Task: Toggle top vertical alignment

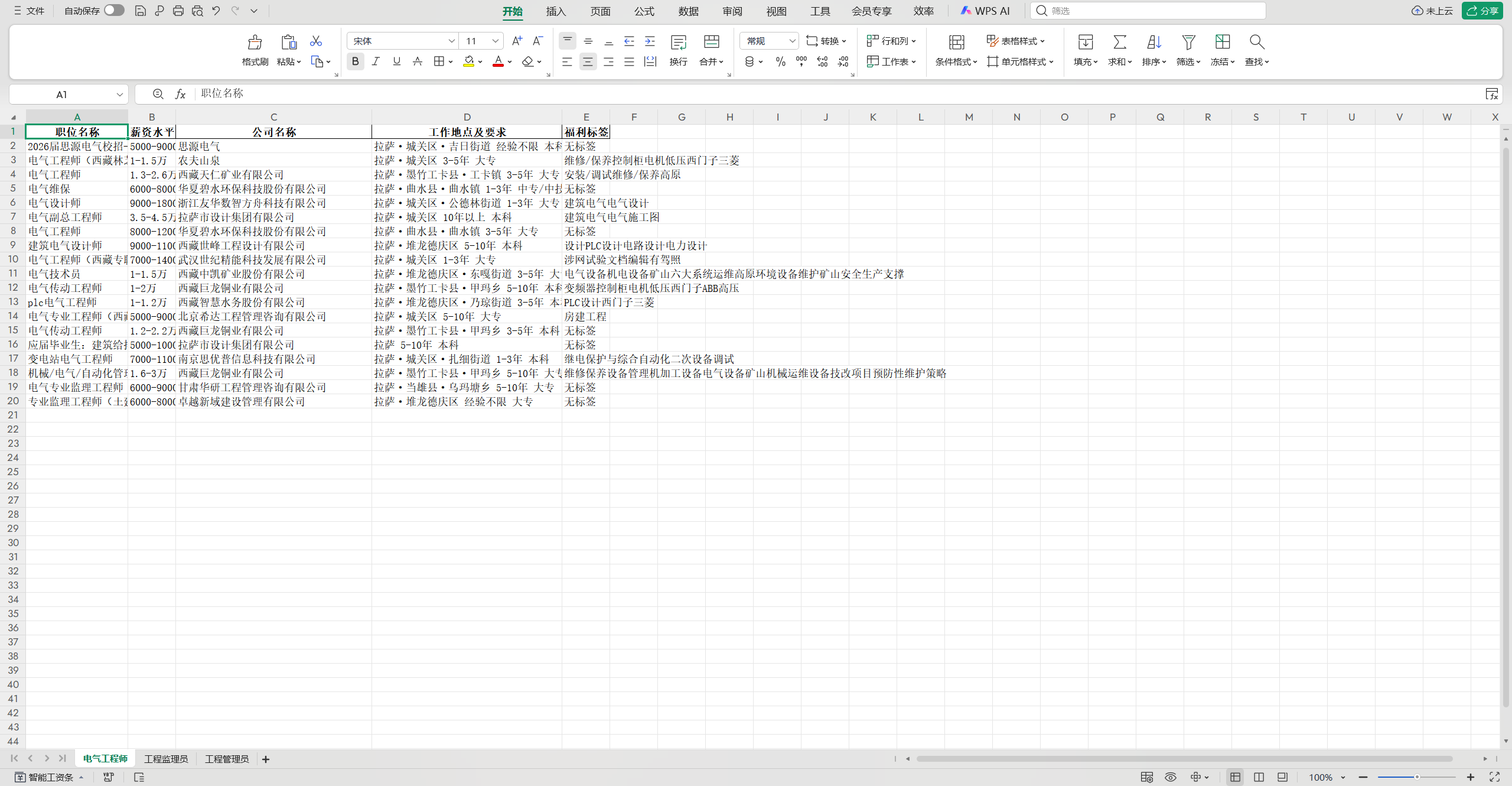Action: [x=567, y=41]
